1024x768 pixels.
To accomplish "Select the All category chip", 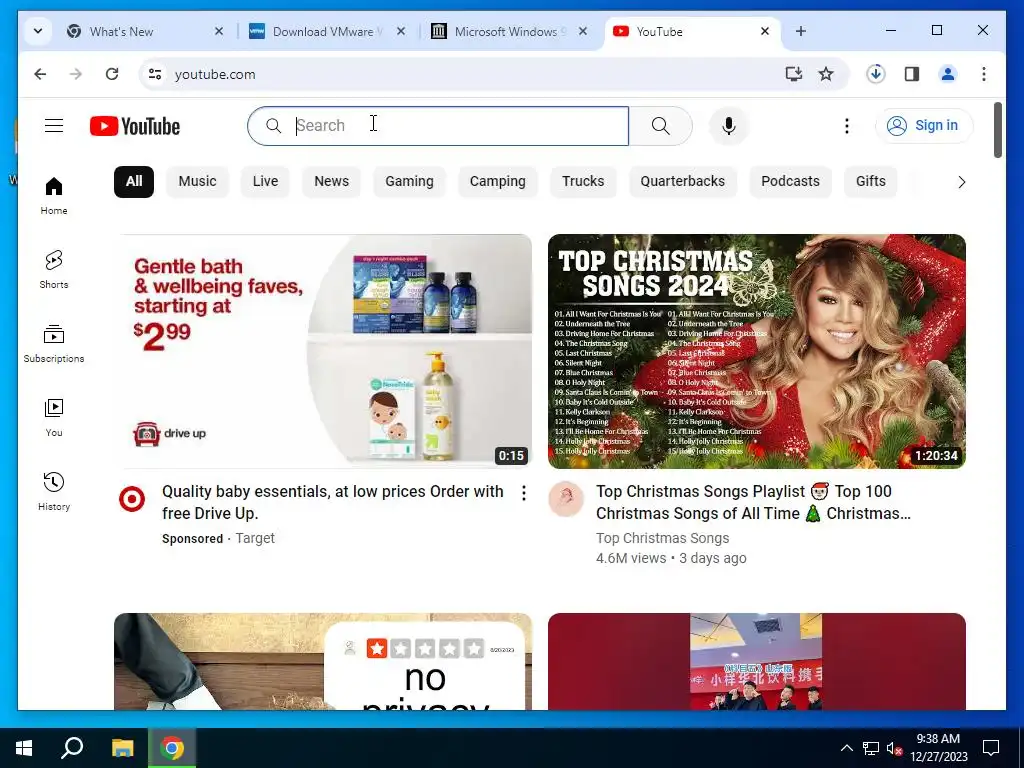I will click(x=134, y=182).
